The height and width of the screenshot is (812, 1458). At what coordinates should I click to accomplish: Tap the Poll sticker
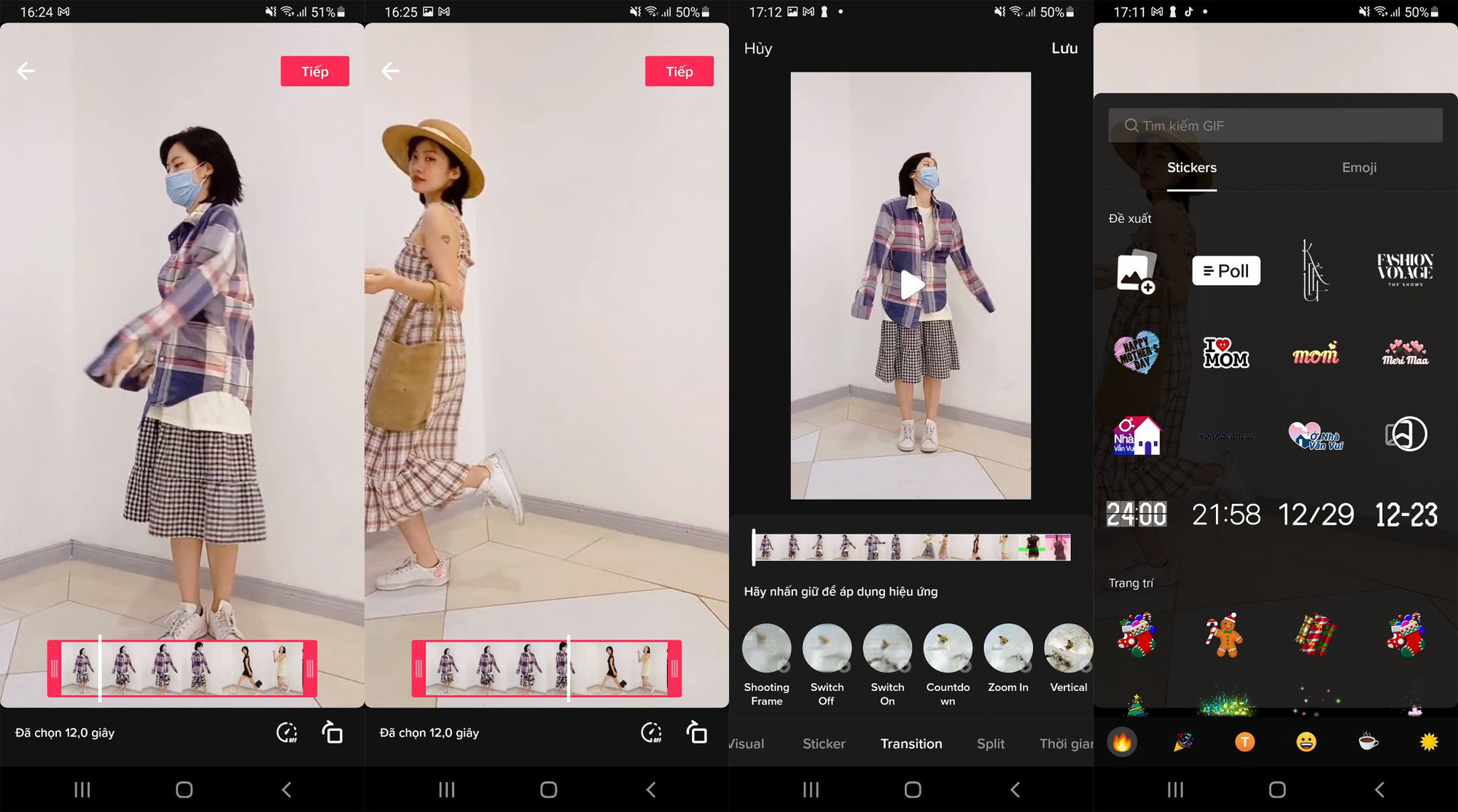1226,270
